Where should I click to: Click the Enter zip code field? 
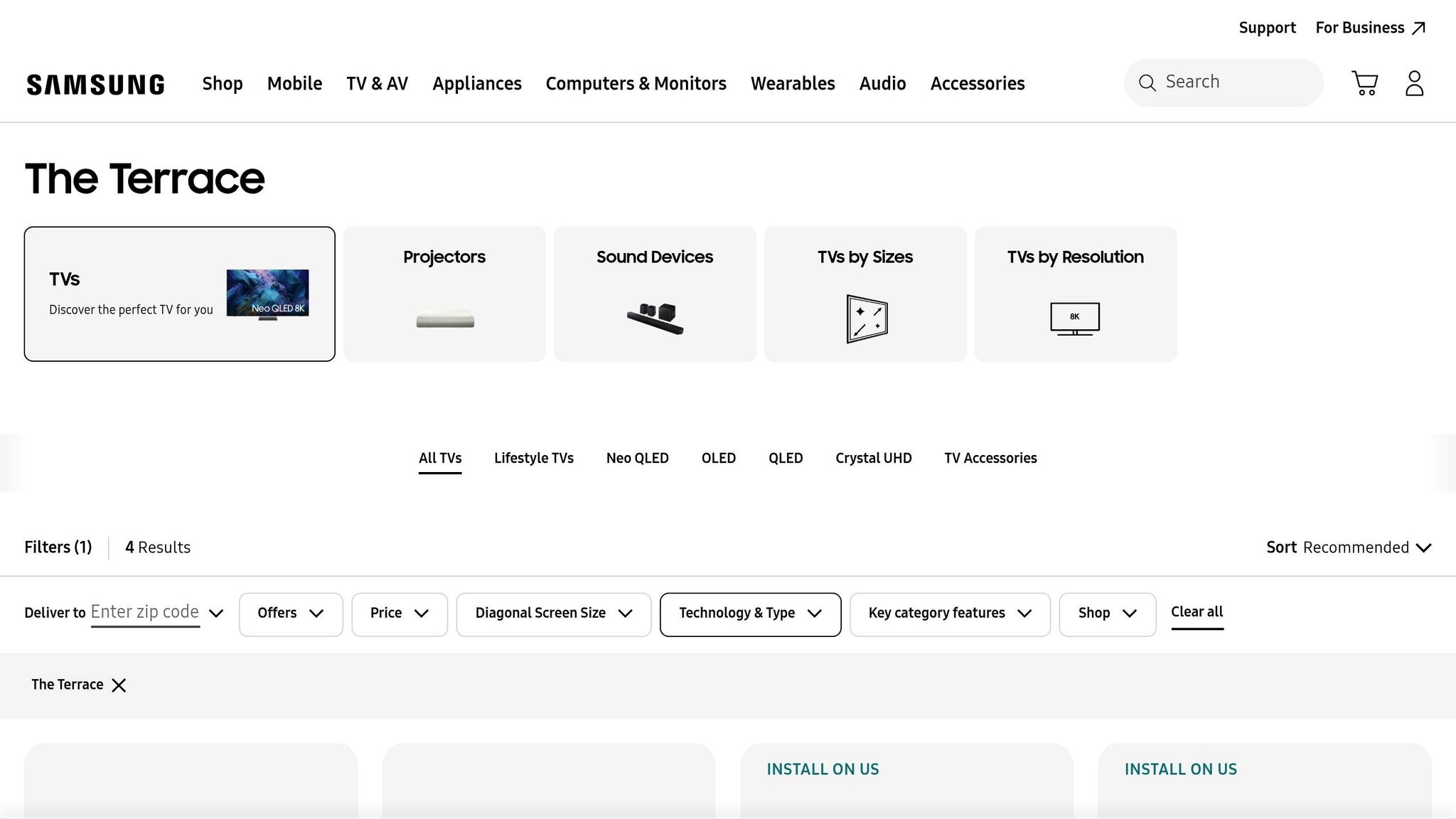[145, 613]
